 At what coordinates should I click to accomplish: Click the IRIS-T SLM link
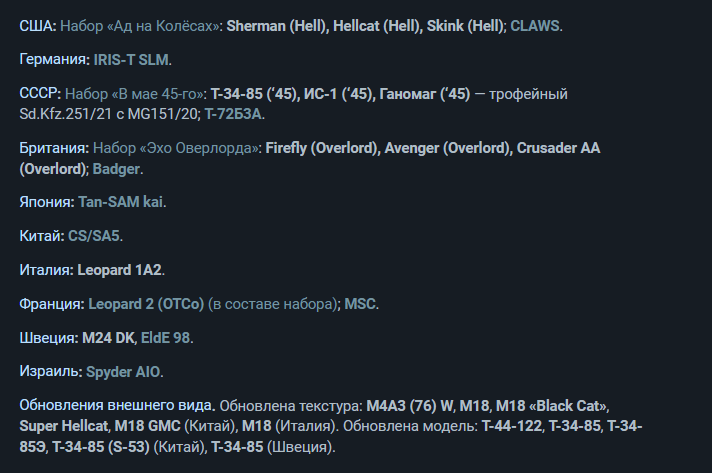point(134,60)
